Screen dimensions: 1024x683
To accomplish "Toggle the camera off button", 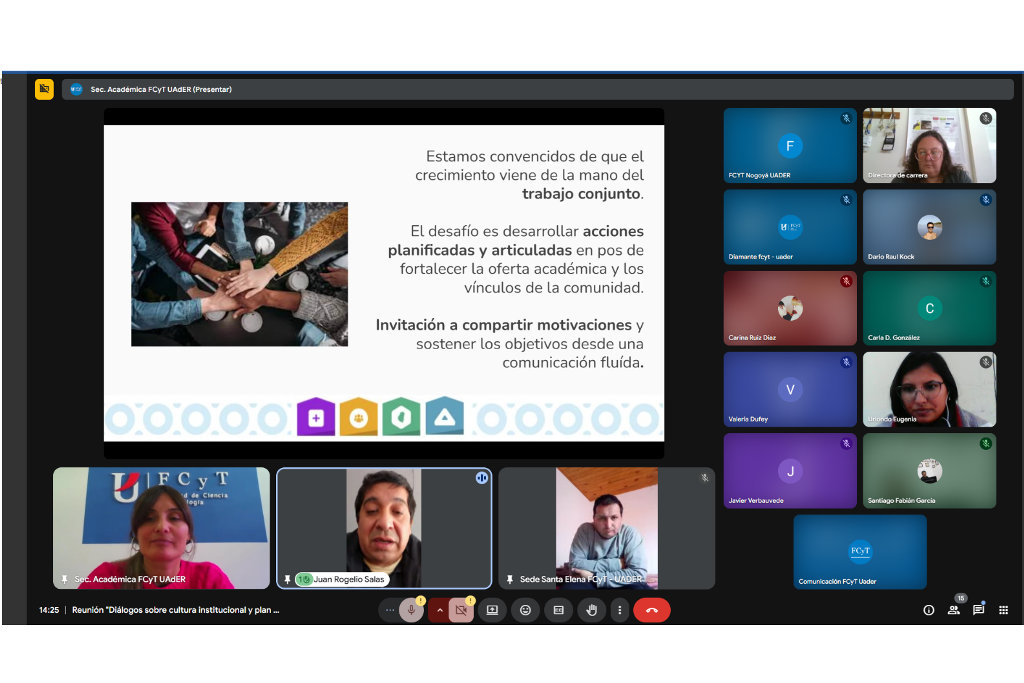I will pyautogui.click(x=461, y=610).
